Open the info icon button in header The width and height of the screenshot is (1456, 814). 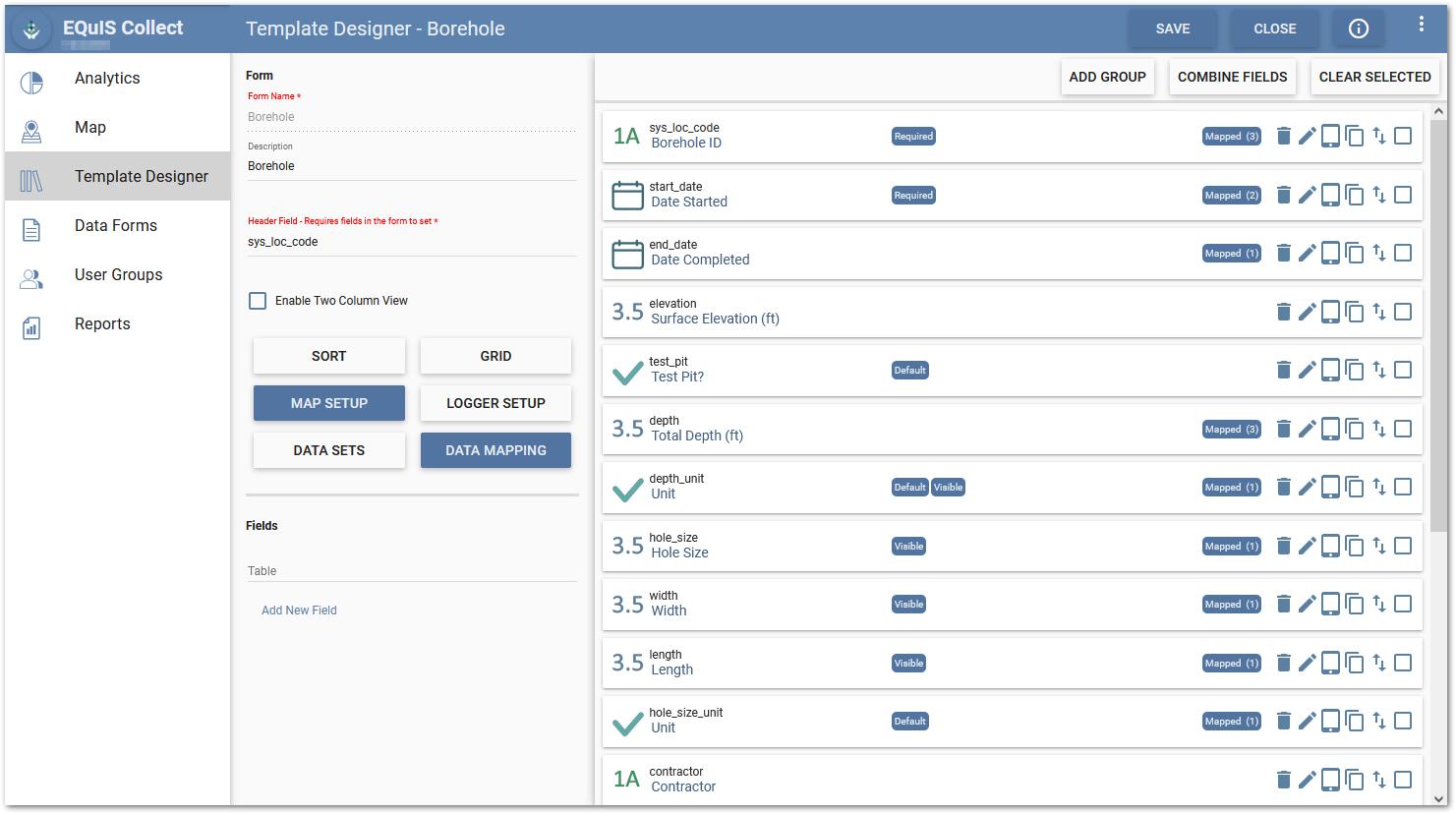pos(1359,29)
